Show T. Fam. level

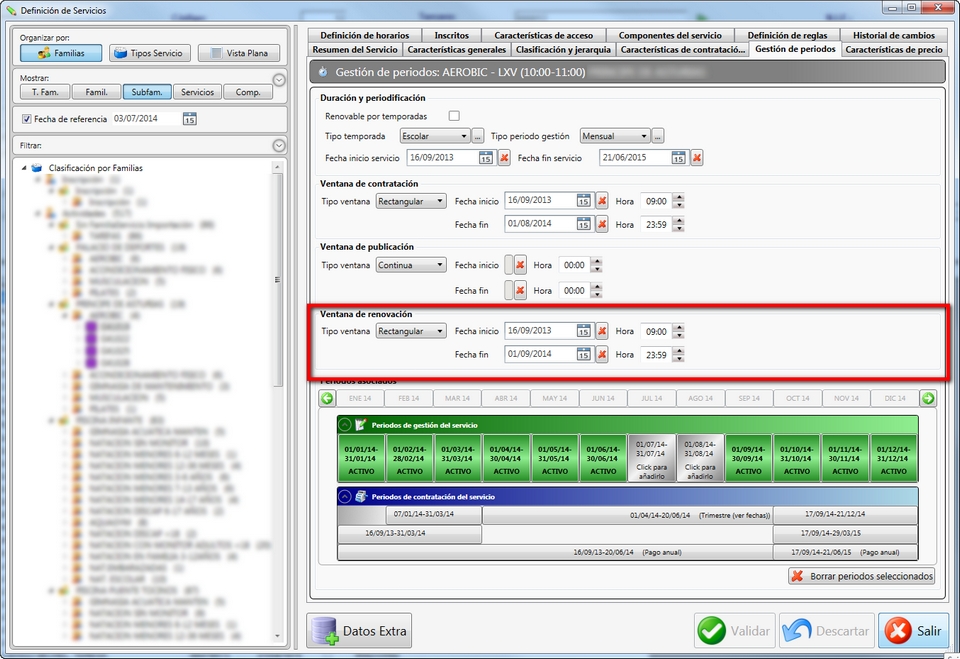point(45,92)
